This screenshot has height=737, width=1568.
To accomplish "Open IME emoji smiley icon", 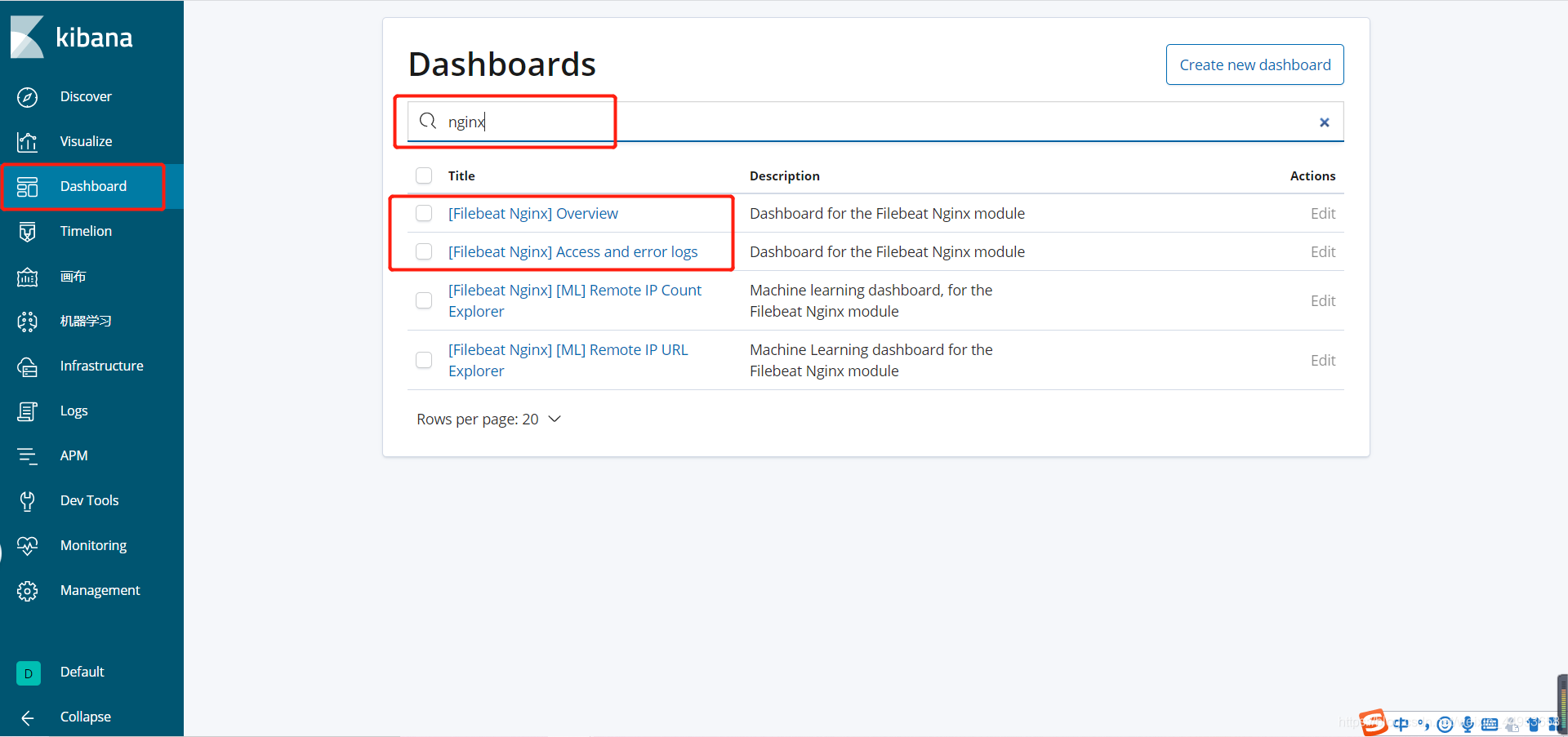I will click(1445, 724).
